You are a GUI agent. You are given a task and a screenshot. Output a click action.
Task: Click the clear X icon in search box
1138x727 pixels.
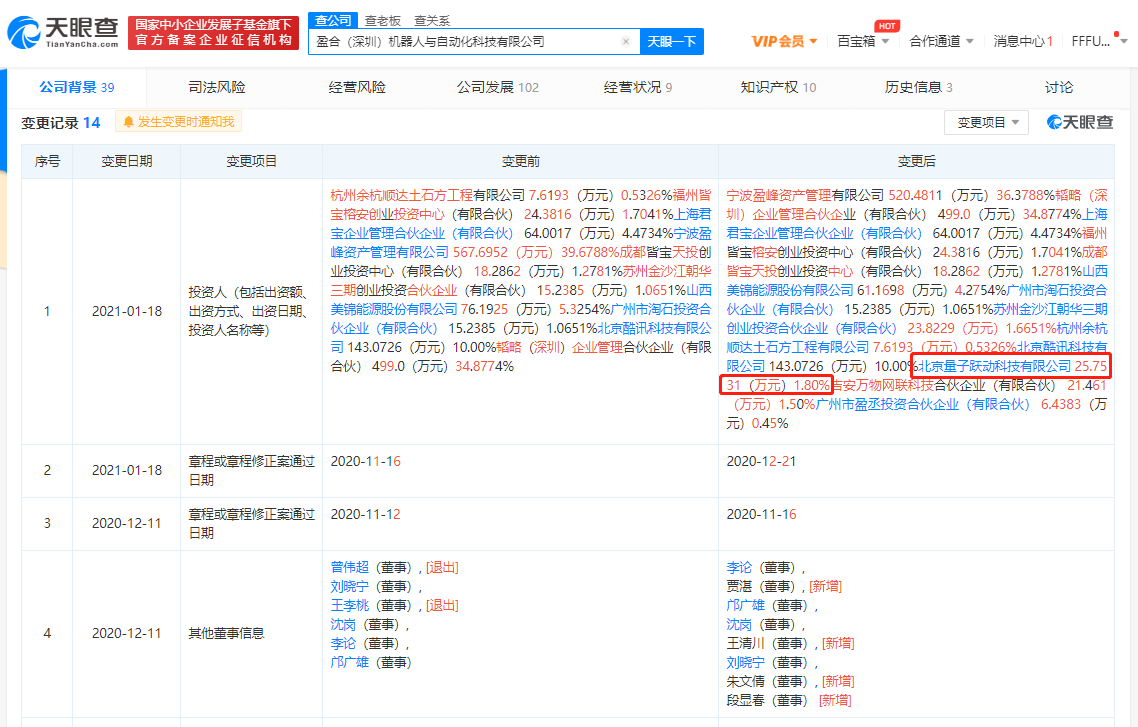626,42
